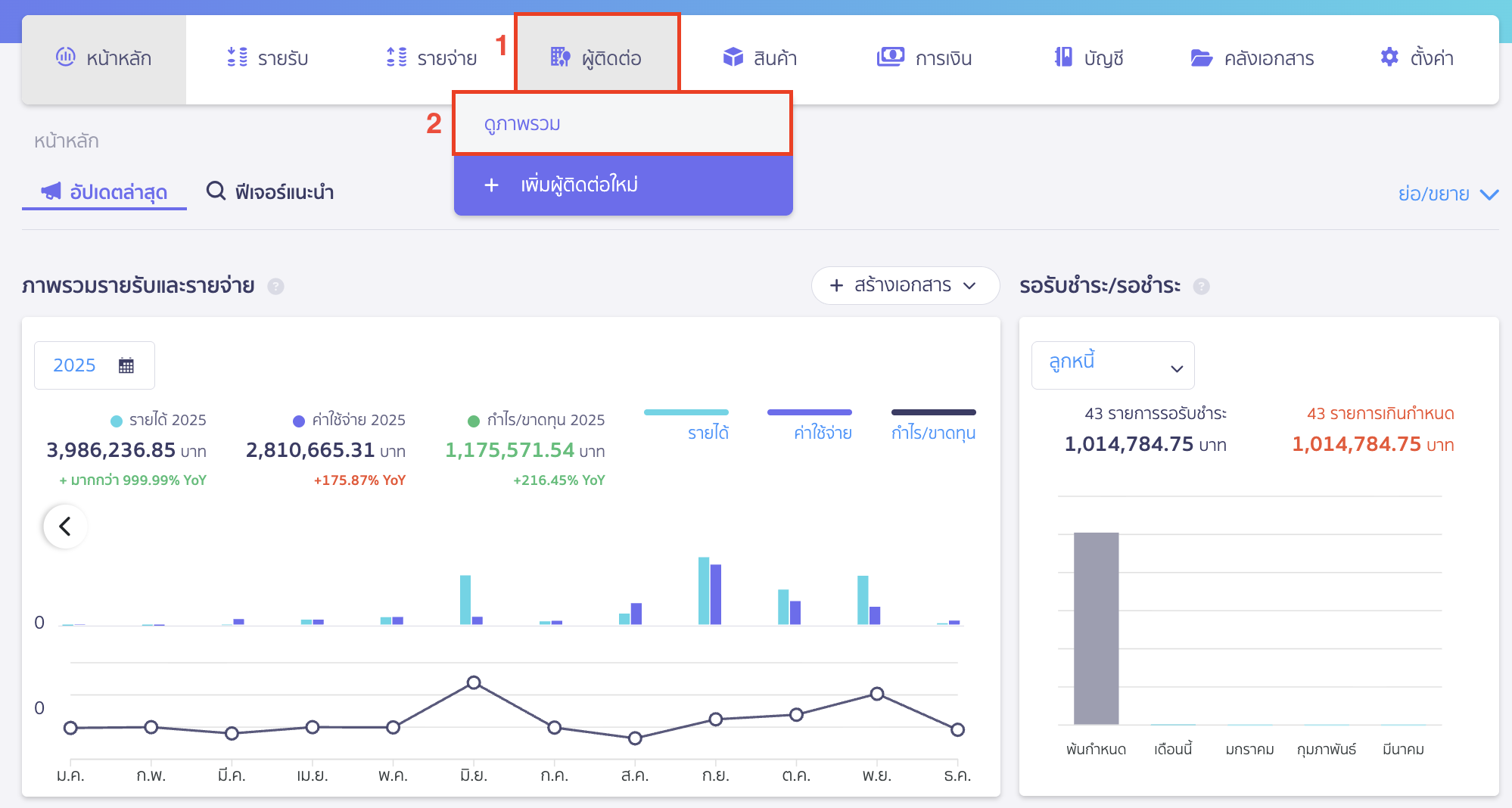Viewport: 1512px width, 808px height.
Task: Open the รายรับ income section icon
Action: pyautogui.click(x=237, y=56)
